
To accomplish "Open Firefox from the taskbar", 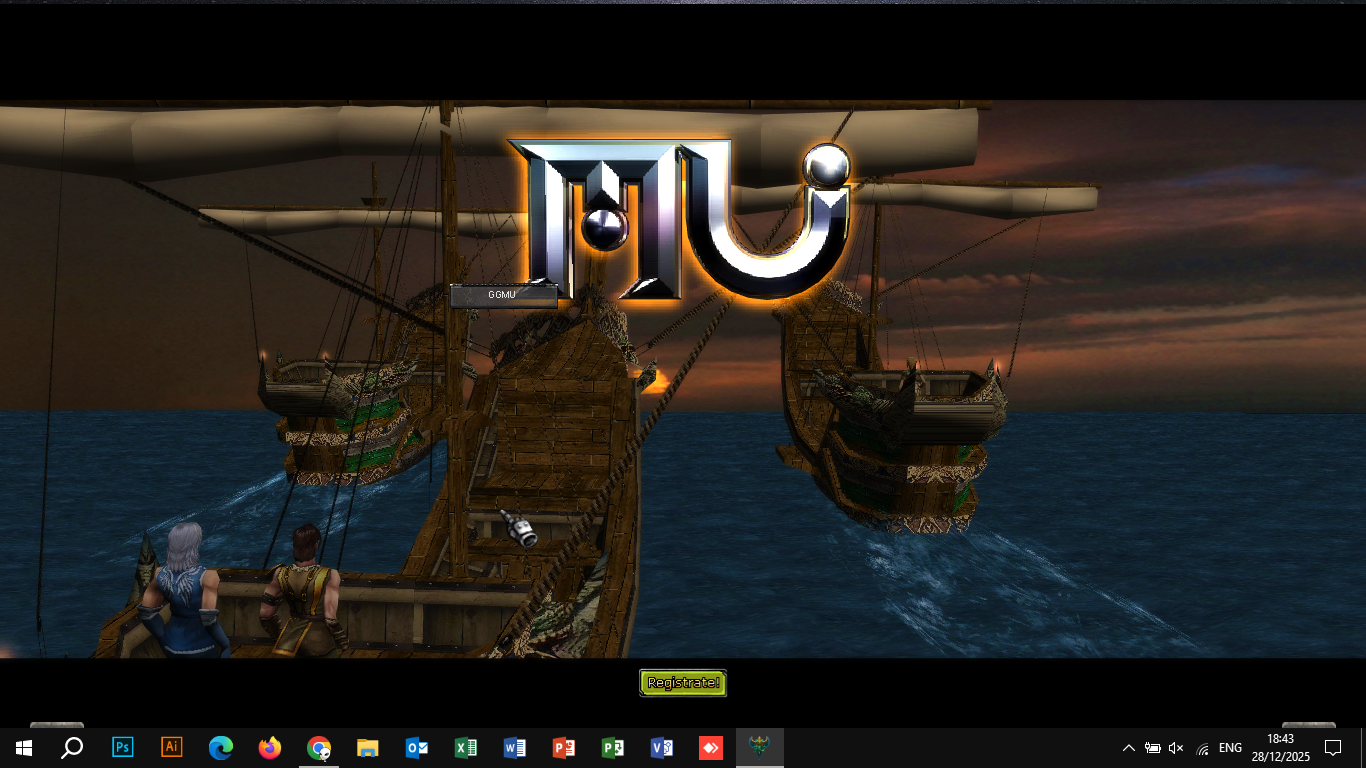I will [x=270, y=748].
